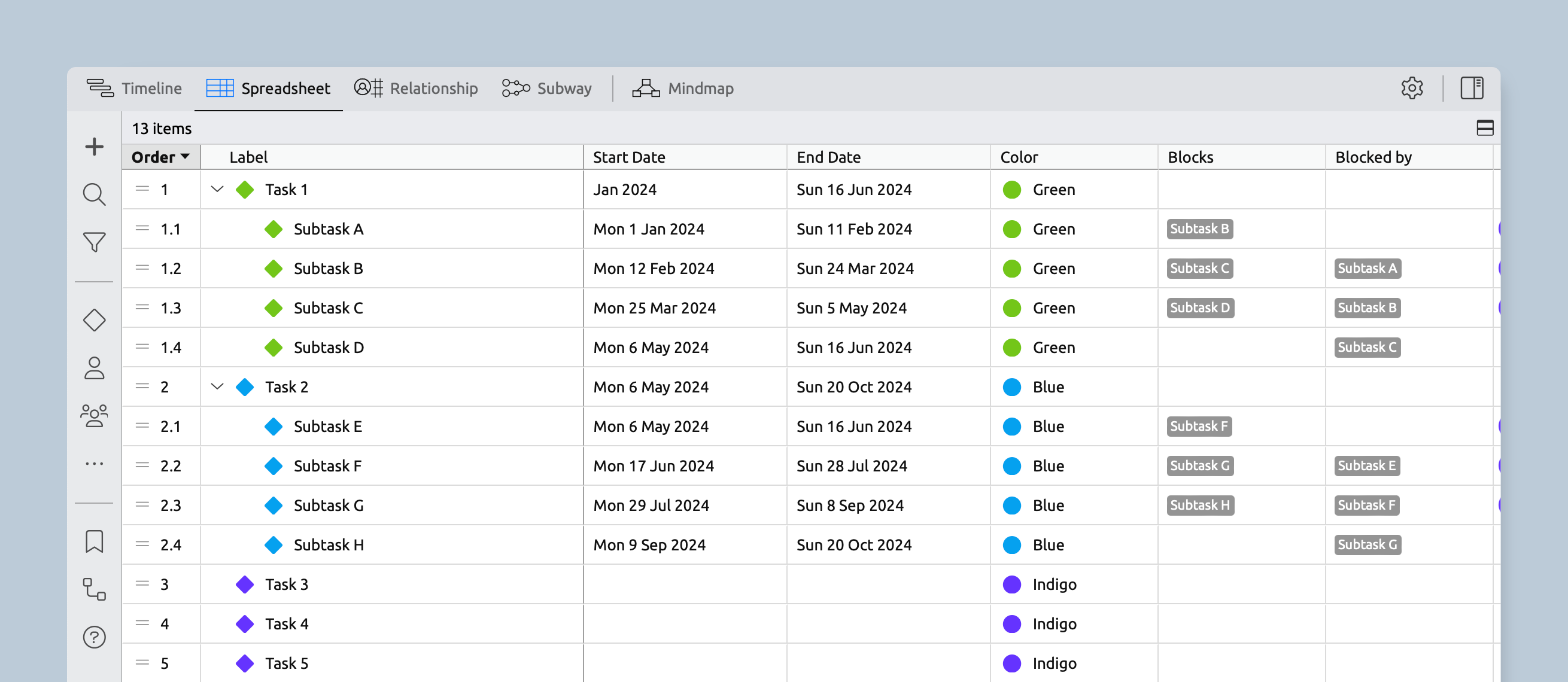
Task: Click the Color column header
Action: coord(1074,157)
